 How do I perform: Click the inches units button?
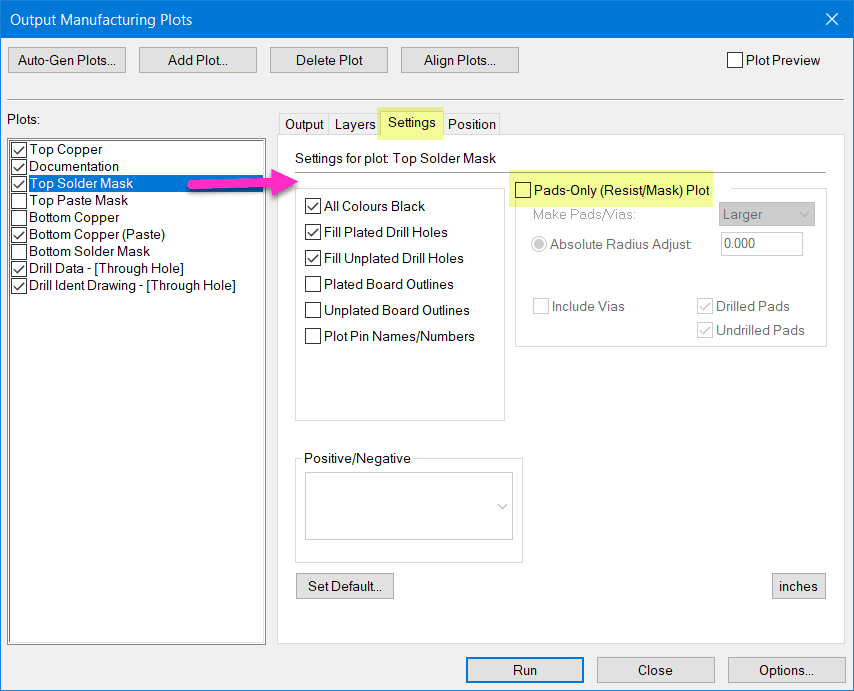[x=798, y=586]
